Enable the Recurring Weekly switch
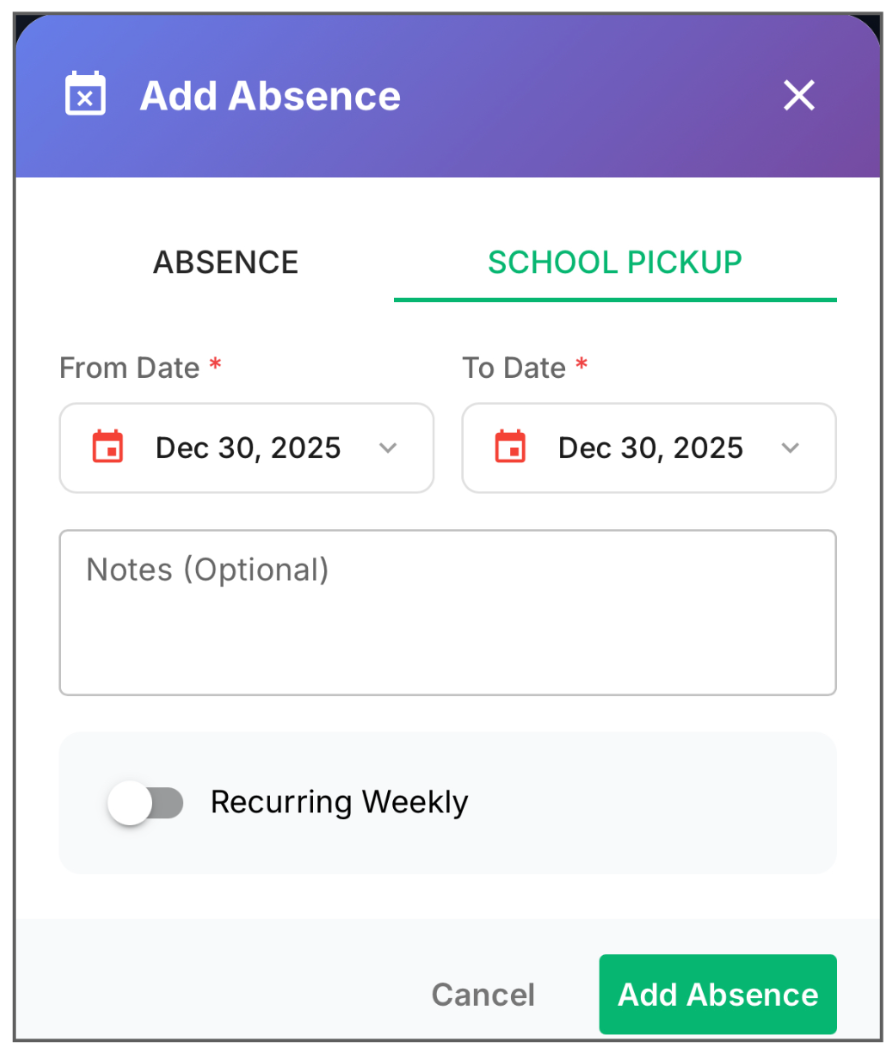 145,802
